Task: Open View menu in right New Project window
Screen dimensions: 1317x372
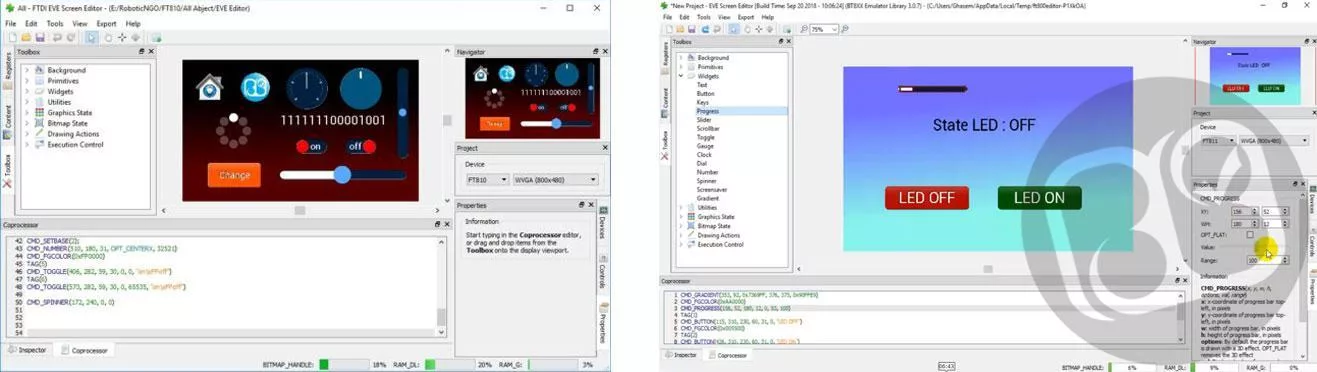Action: (x=725, y=17)
